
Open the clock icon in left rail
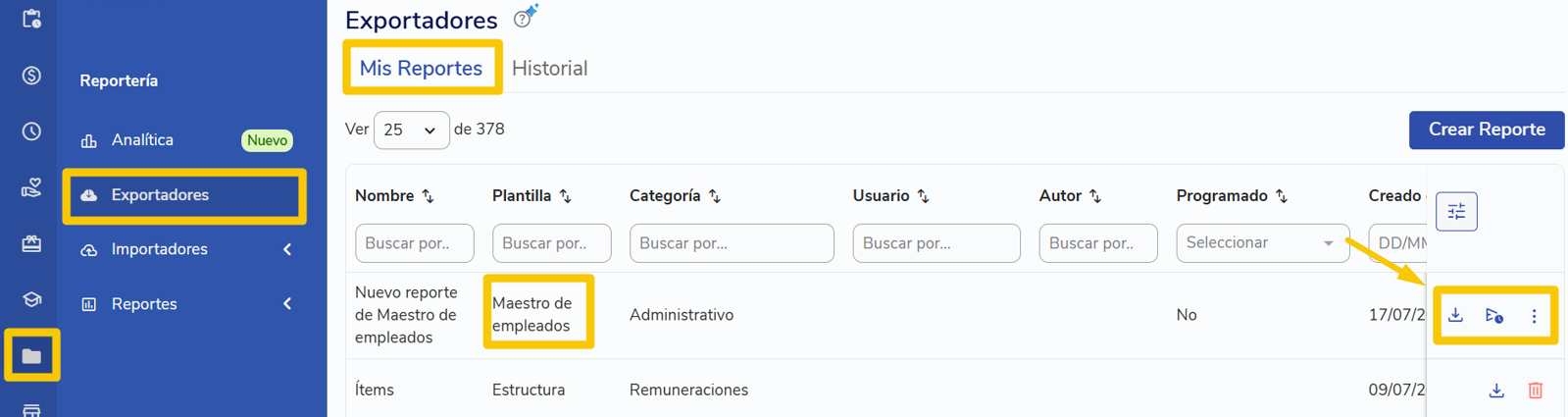pyautogui.click(x=31, y=130)
